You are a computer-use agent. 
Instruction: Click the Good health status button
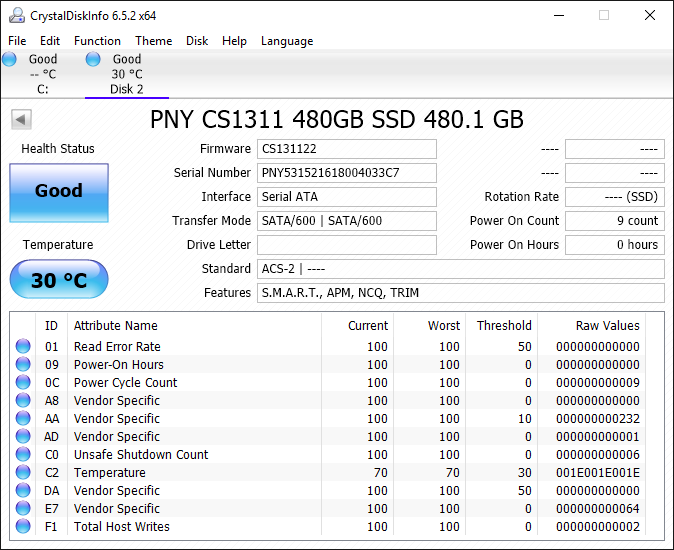(x=59, y=192)
